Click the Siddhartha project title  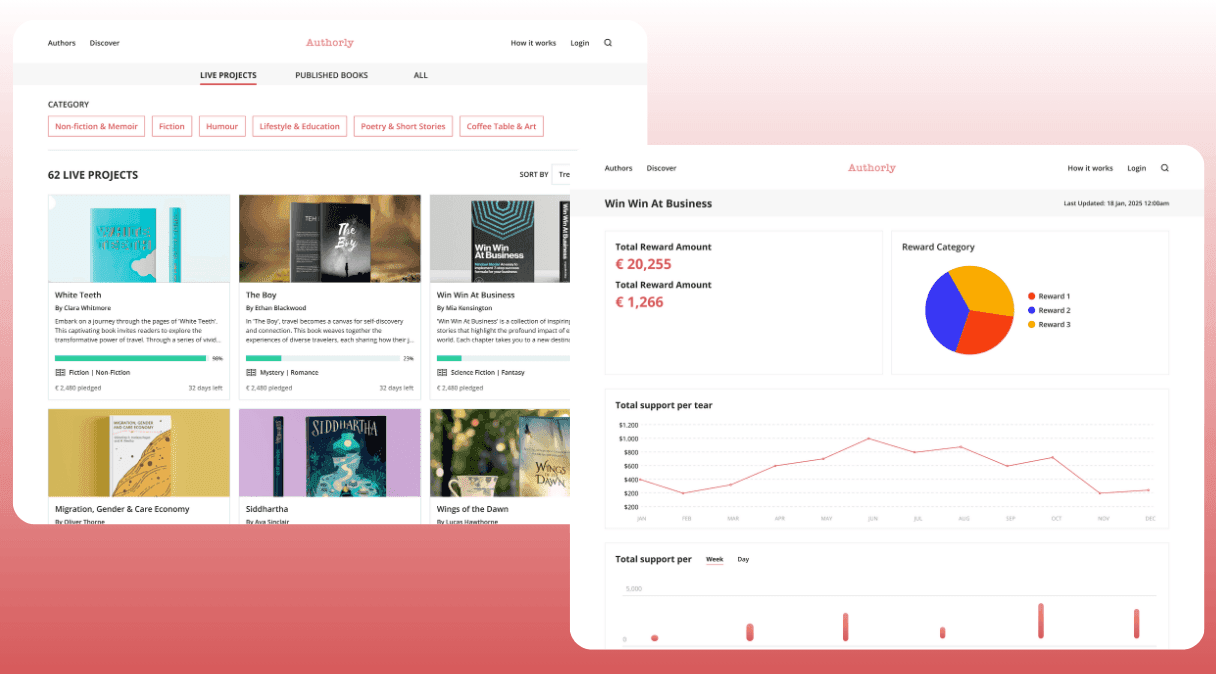tap(265, 509)
